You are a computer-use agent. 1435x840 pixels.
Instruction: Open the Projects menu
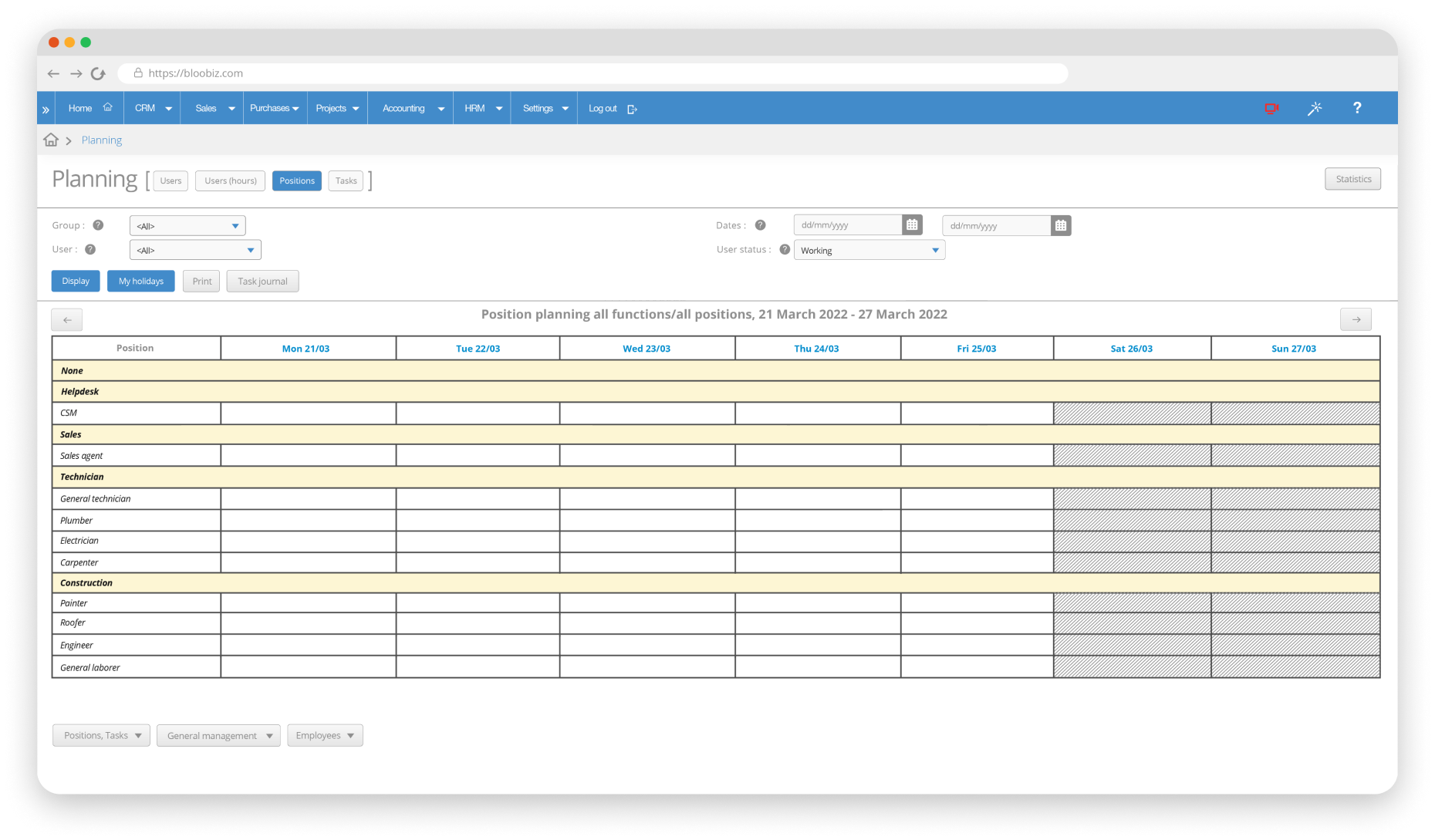[337, 108]
